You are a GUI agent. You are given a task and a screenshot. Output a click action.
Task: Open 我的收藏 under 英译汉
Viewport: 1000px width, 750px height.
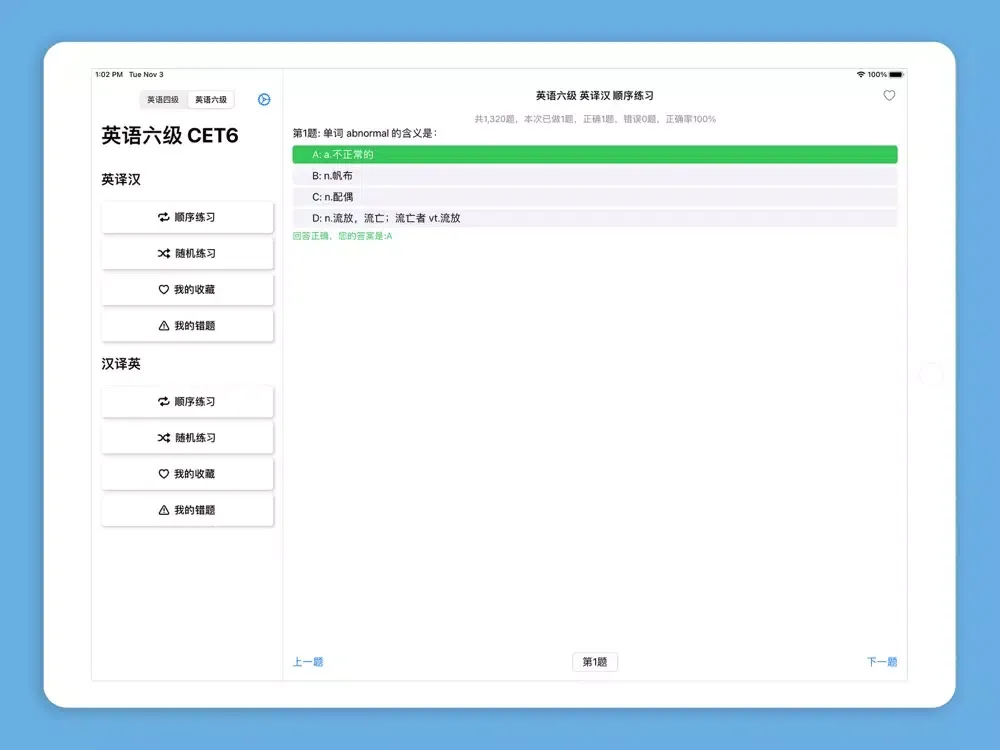pos(187,290)
